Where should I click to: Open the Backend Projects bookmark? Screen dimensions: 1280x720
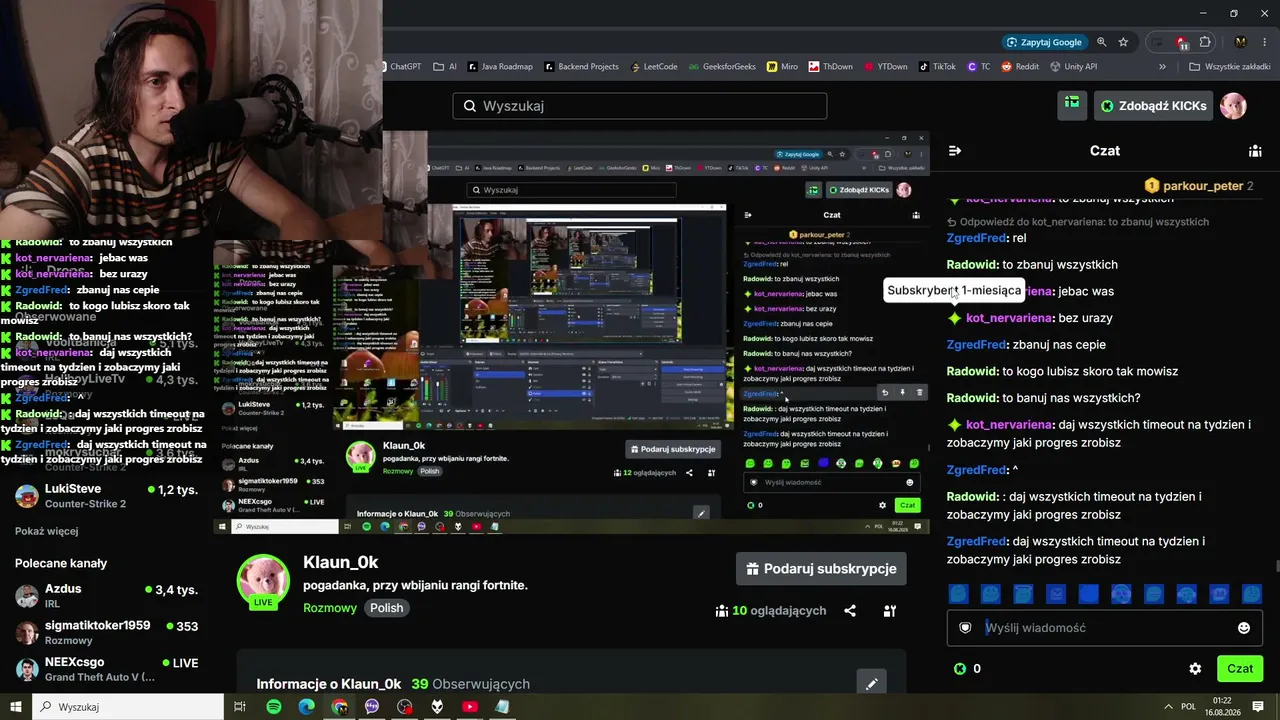coord(581,67)
